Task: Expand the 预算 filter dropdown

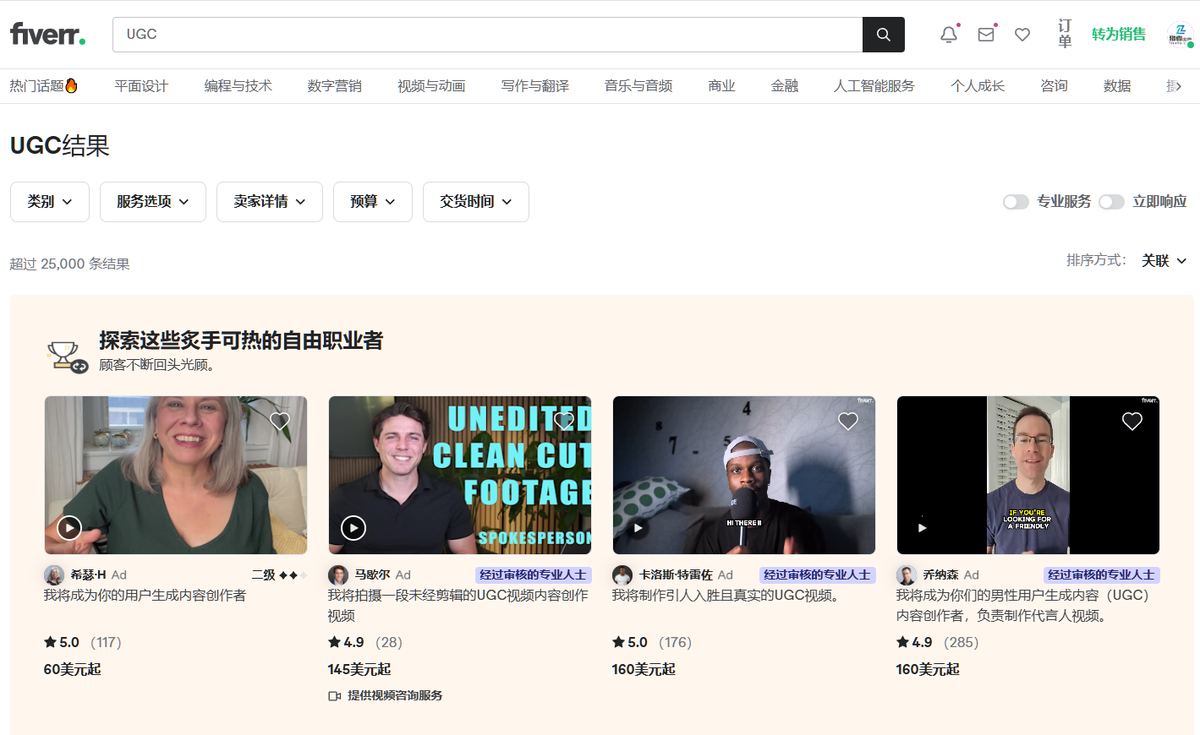Action: (x=373, y=202)
